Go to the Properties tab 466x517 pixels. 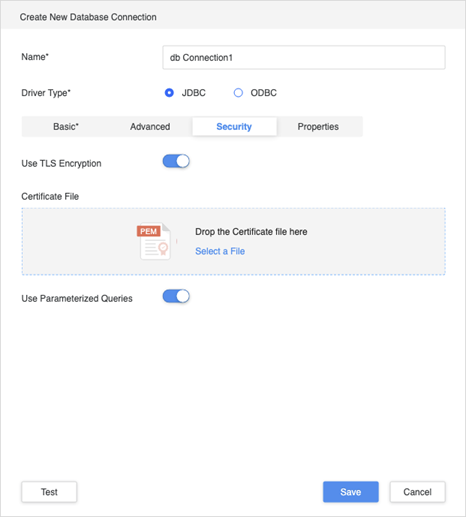[318, 127]
